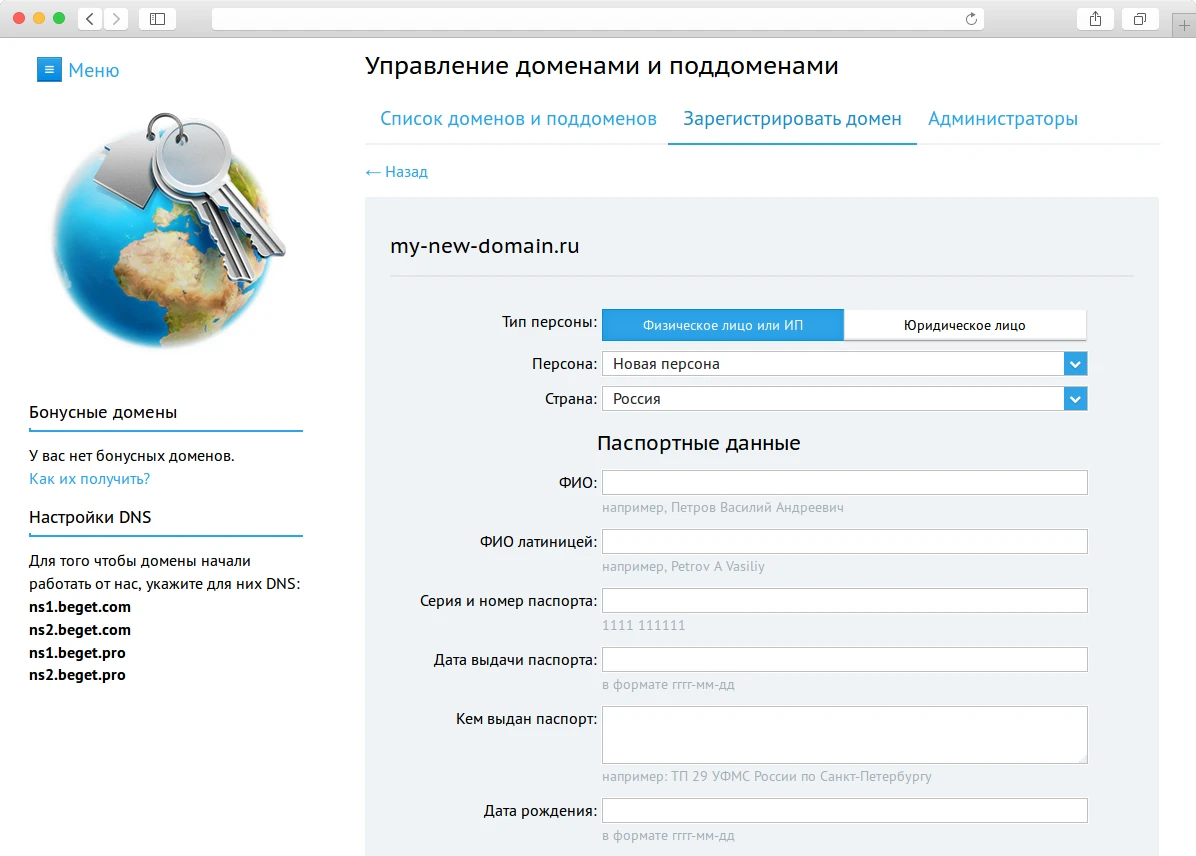Expand the Новая персона selector arrow
Screen dimensions: 1196x856
point(1075,363)
